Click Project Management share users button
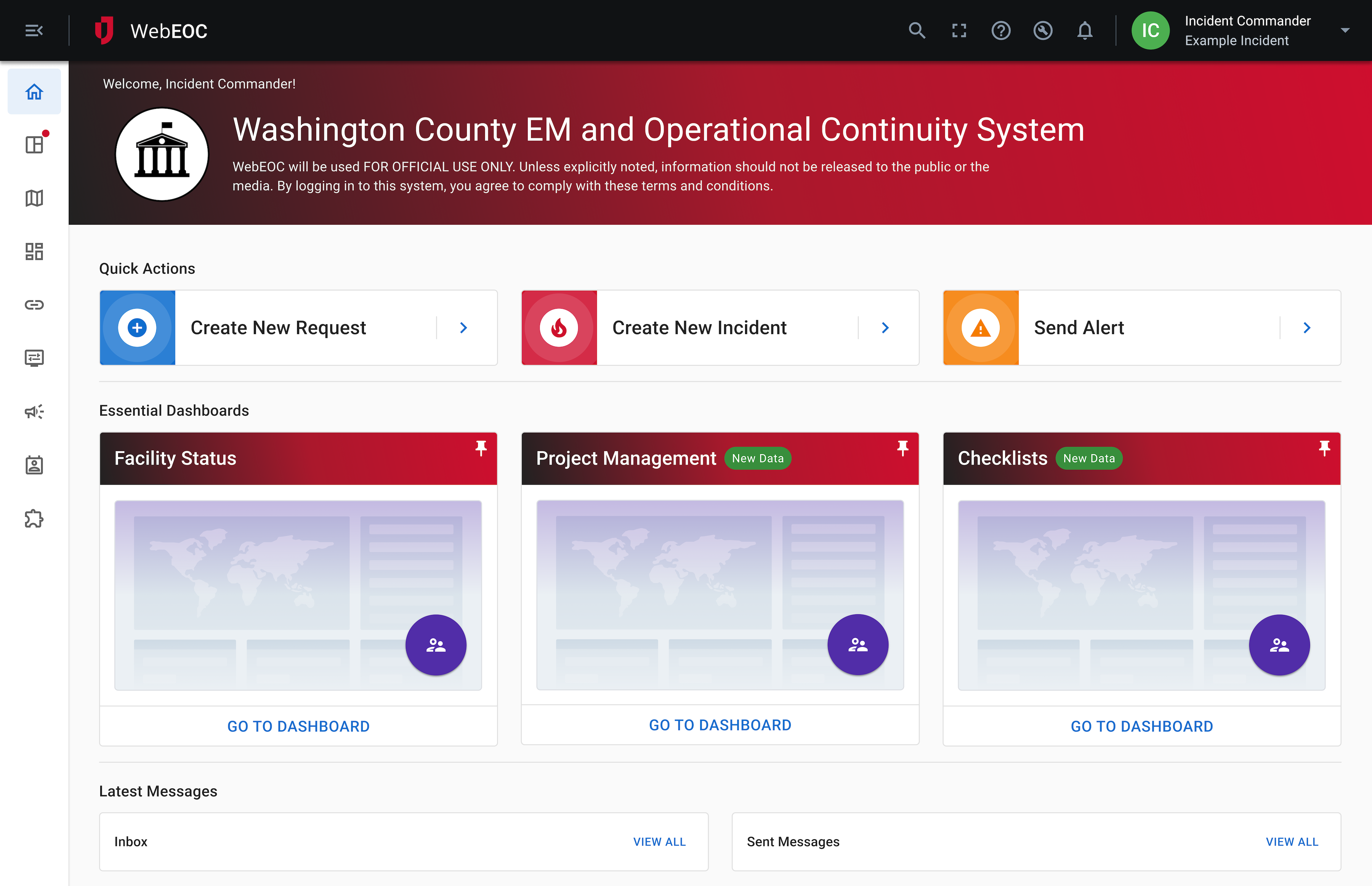The image size is (1372, 886). tap(858, 645)
